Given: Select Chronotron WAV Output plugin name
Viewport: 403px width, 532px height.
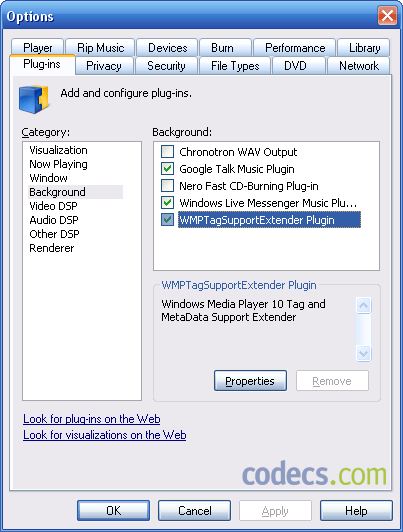Looking at the screenshot, I should (x=238, y=152).
